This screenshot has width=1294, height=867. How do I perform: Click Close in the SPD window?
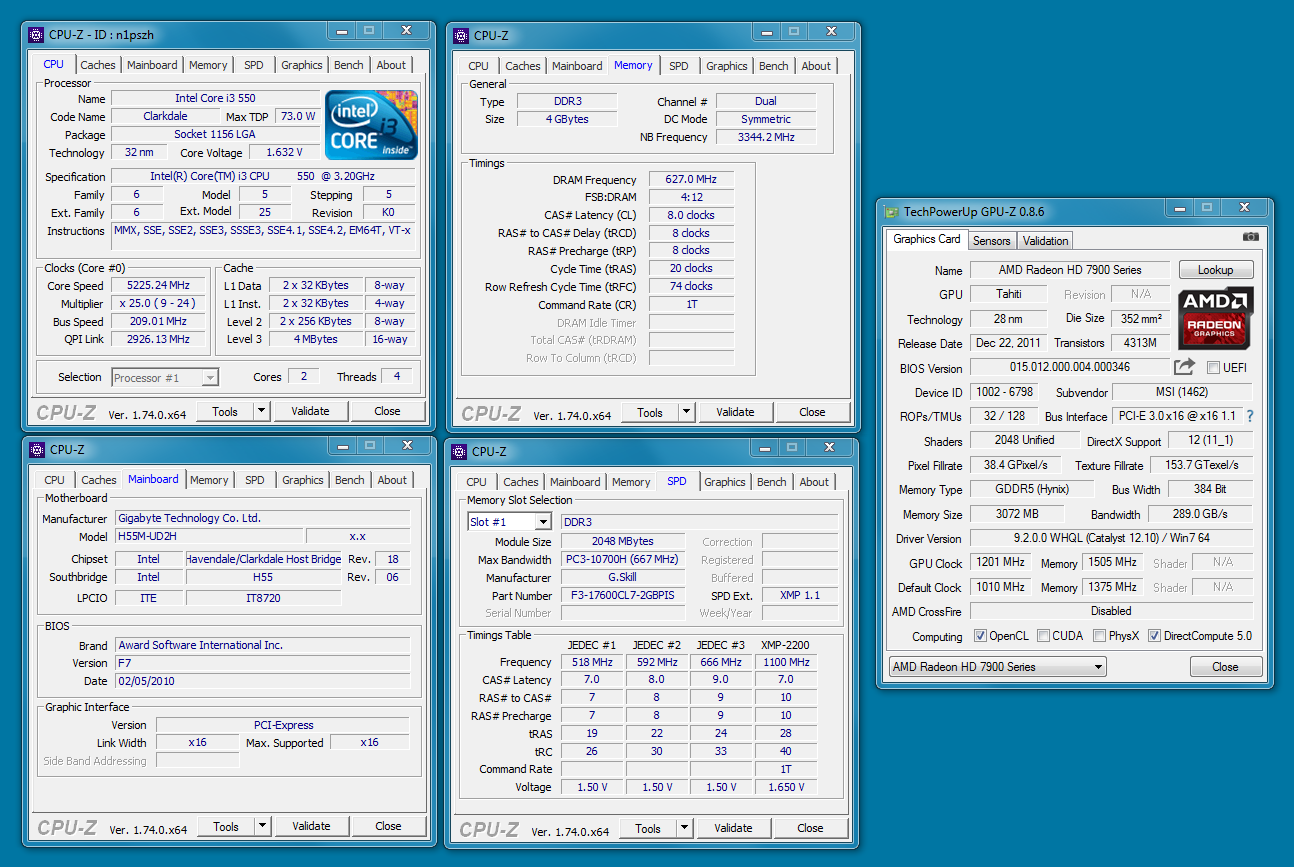tap(810, 828)
